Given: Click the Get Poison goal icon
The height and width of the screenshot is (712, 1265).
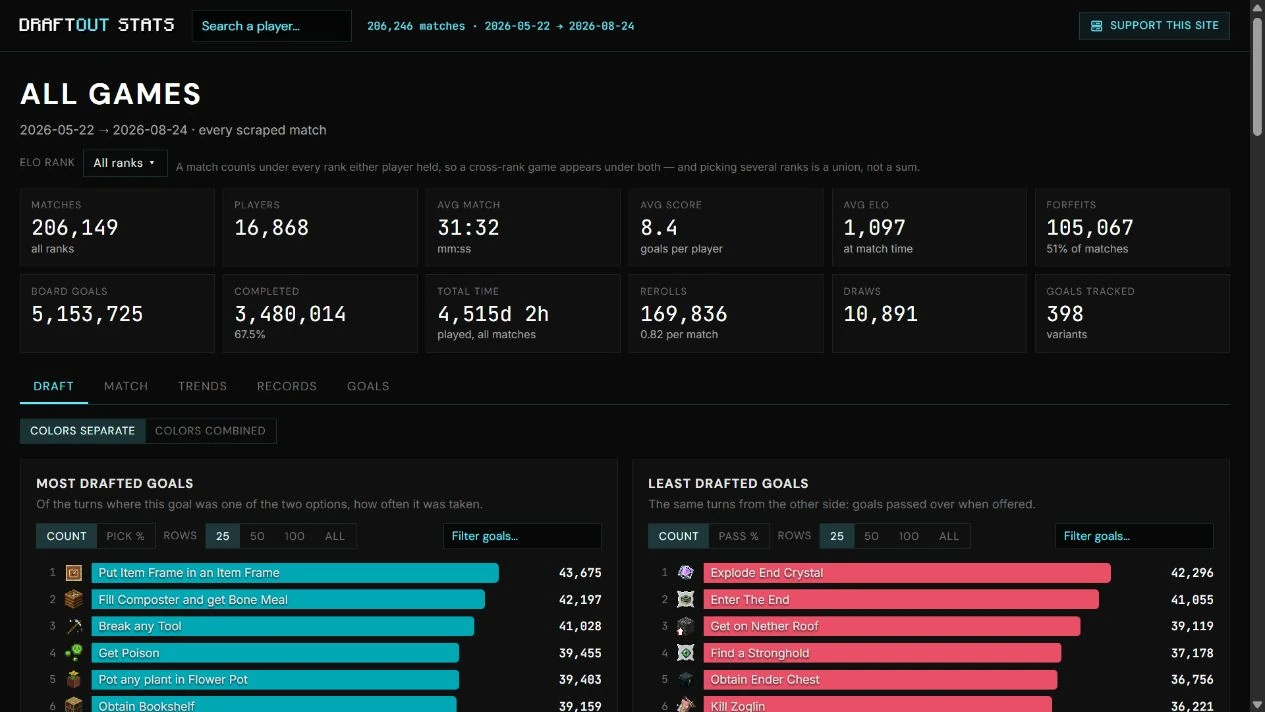Looking at the screenshot, I should [x=74, y=653].
